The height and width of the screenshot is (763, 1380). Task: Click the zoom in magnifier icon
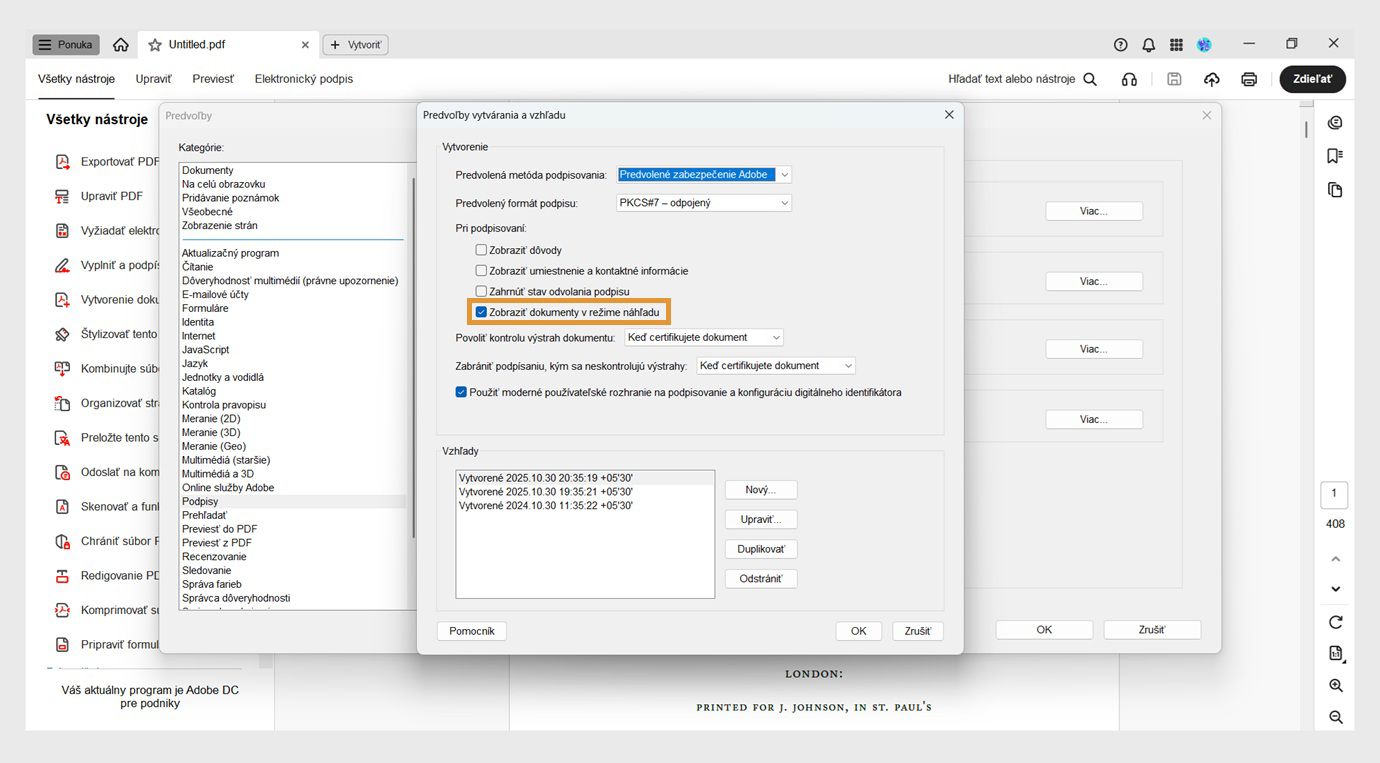[x=1335, y=686]
